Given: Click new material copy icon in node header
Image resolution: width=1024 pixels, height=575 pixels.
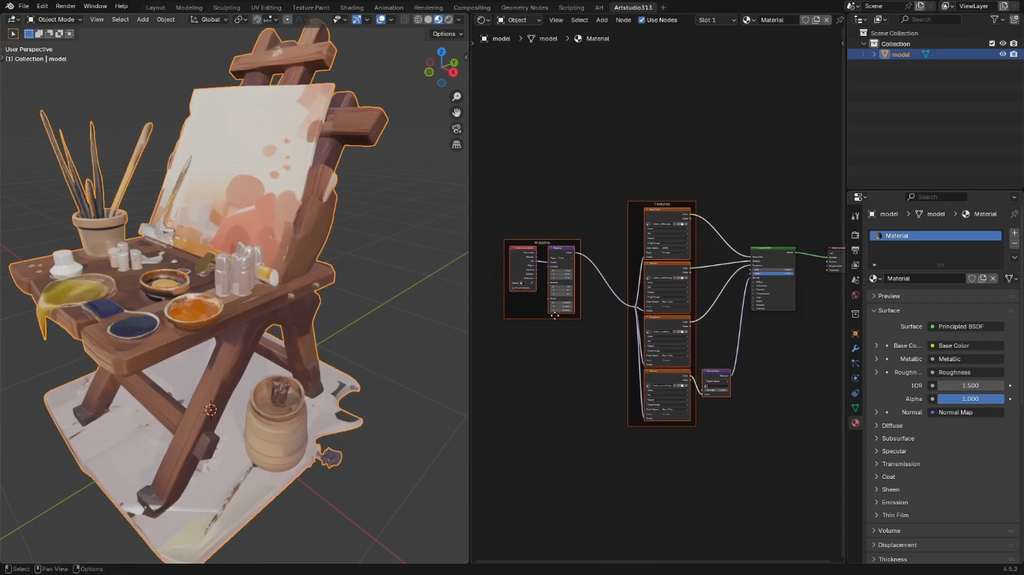Looking at the screenshot, I should pos(816,20).
